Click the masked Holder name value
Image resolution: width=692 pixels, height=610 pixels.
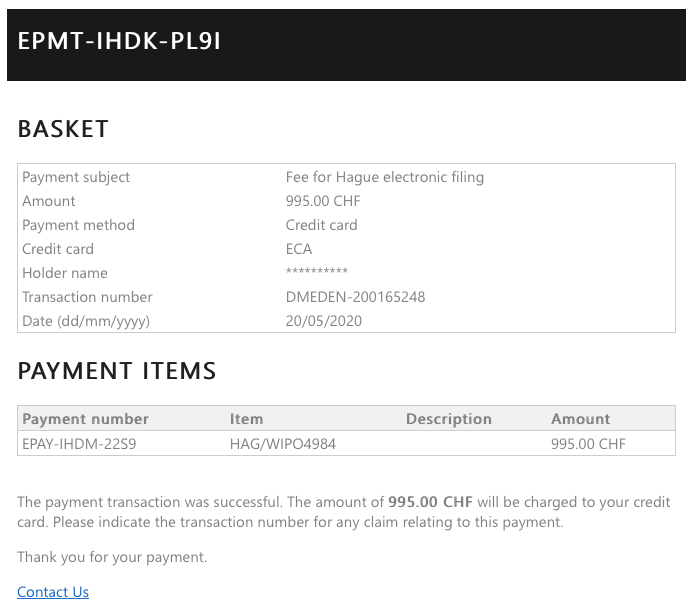316,273
